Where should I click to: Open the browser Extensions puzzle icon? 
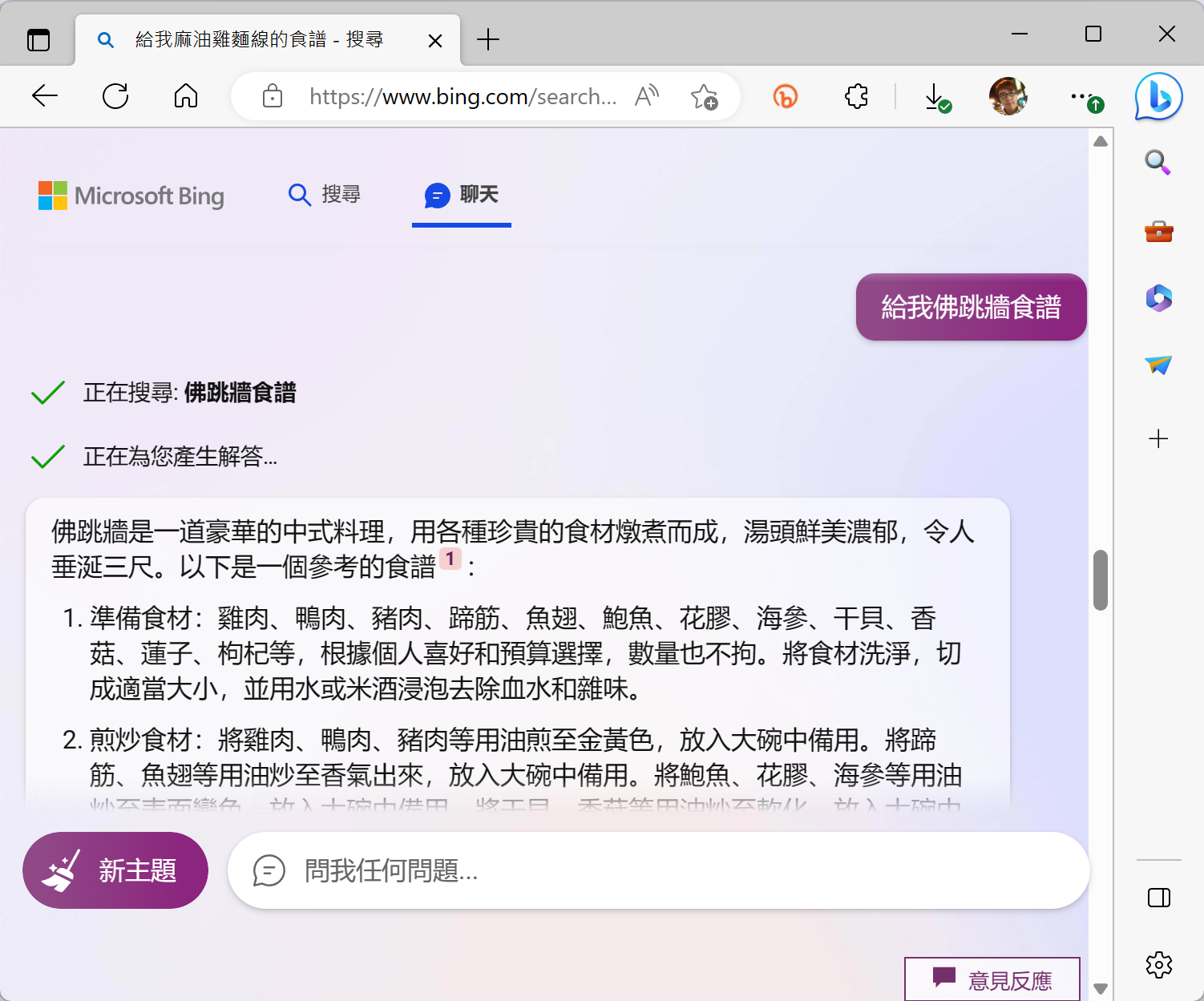tap(856, 97)
